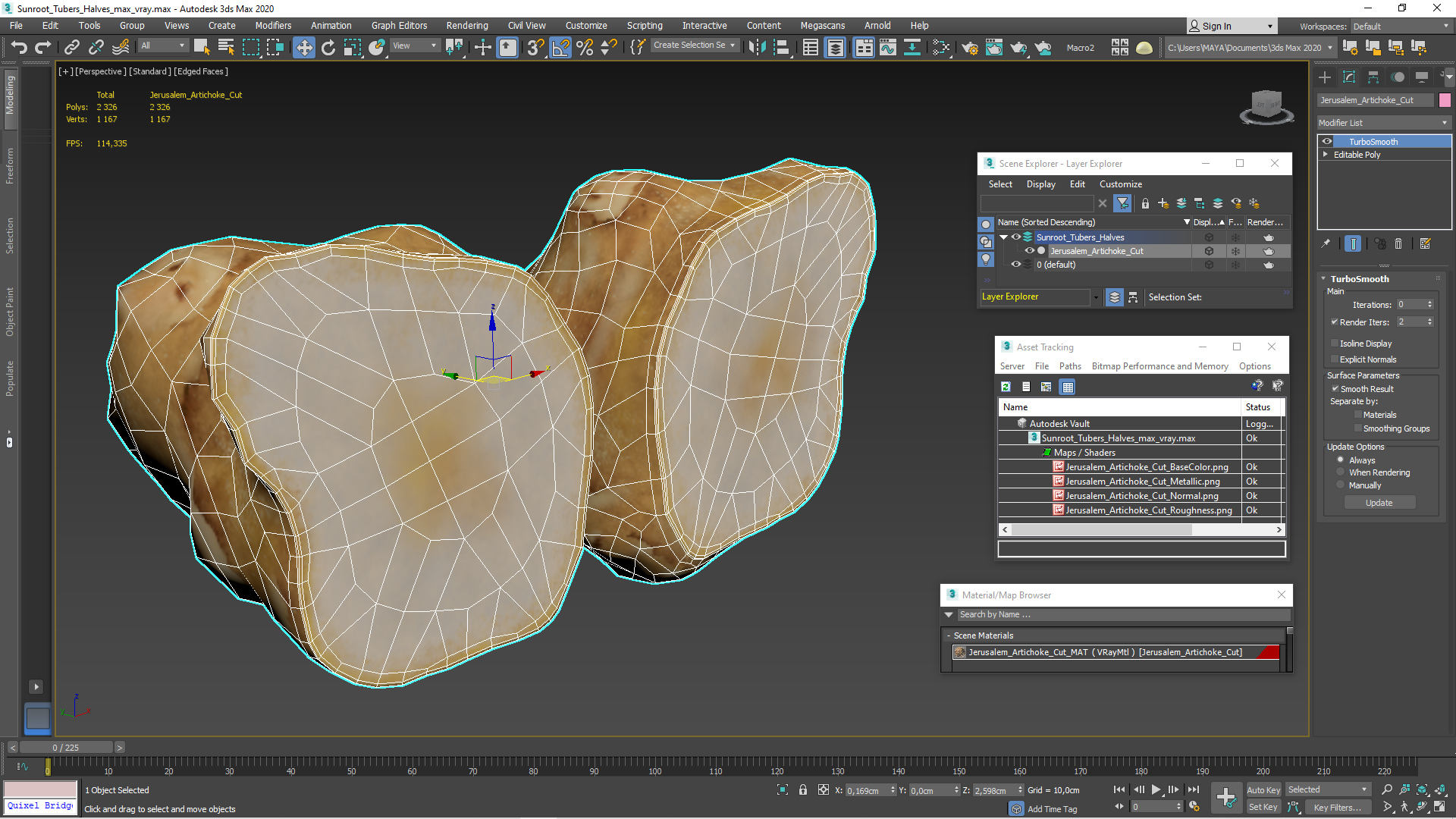
Task: Toggle the Percent Snap icon
Action: click(585, 48)
